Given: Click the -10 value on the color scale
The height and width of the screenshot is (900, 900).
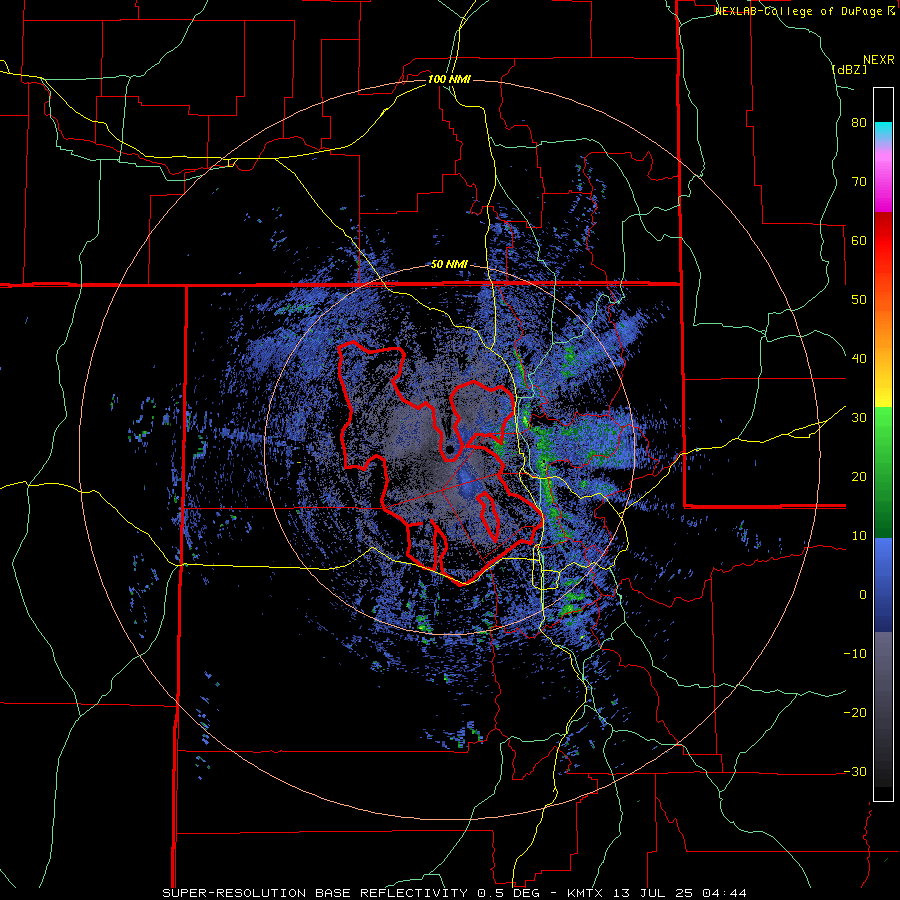Looking at the screenshot, I should point(855,654).
